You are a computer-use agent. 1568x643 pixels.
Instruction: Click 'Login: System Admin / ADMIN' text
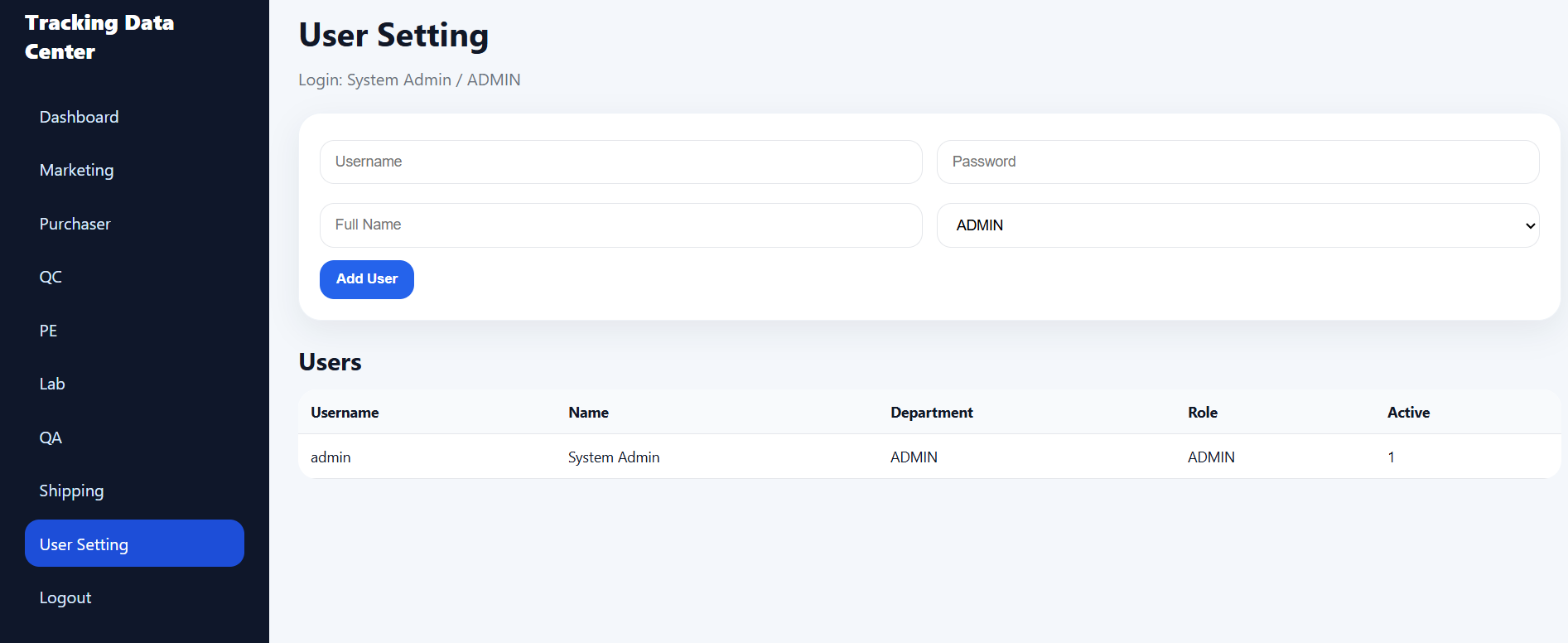coord(409,80)
